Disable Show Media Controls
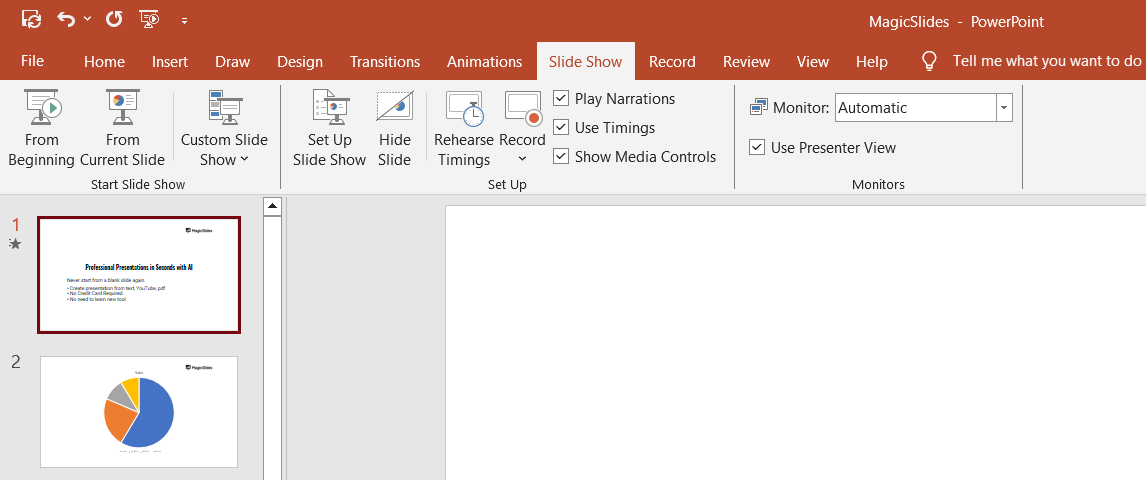This screenshot has width=1146, height=480. click(561, 157)
